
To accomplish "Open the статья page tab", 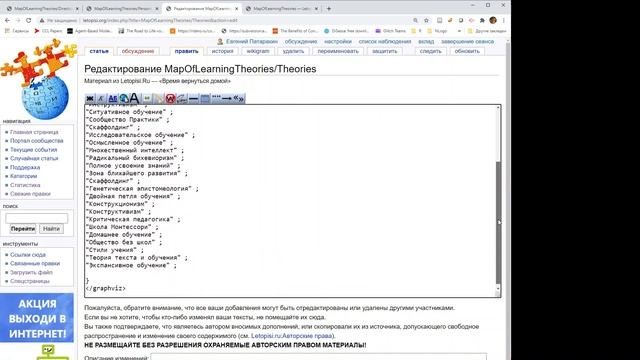I will [99, 51].
